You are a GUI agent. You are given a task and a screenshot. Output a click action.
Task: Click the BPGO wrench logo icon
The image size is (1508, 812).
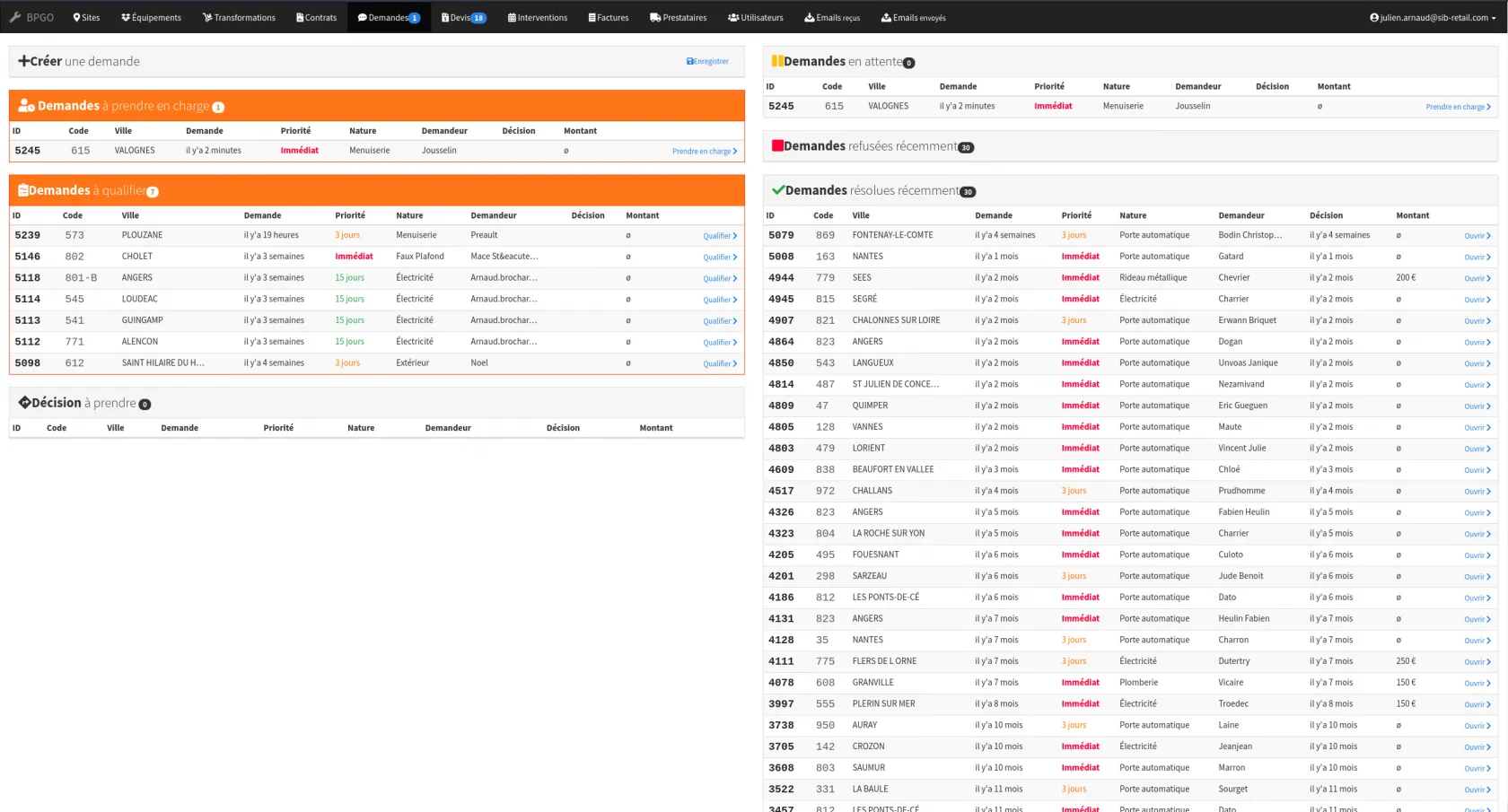(15, 17)
